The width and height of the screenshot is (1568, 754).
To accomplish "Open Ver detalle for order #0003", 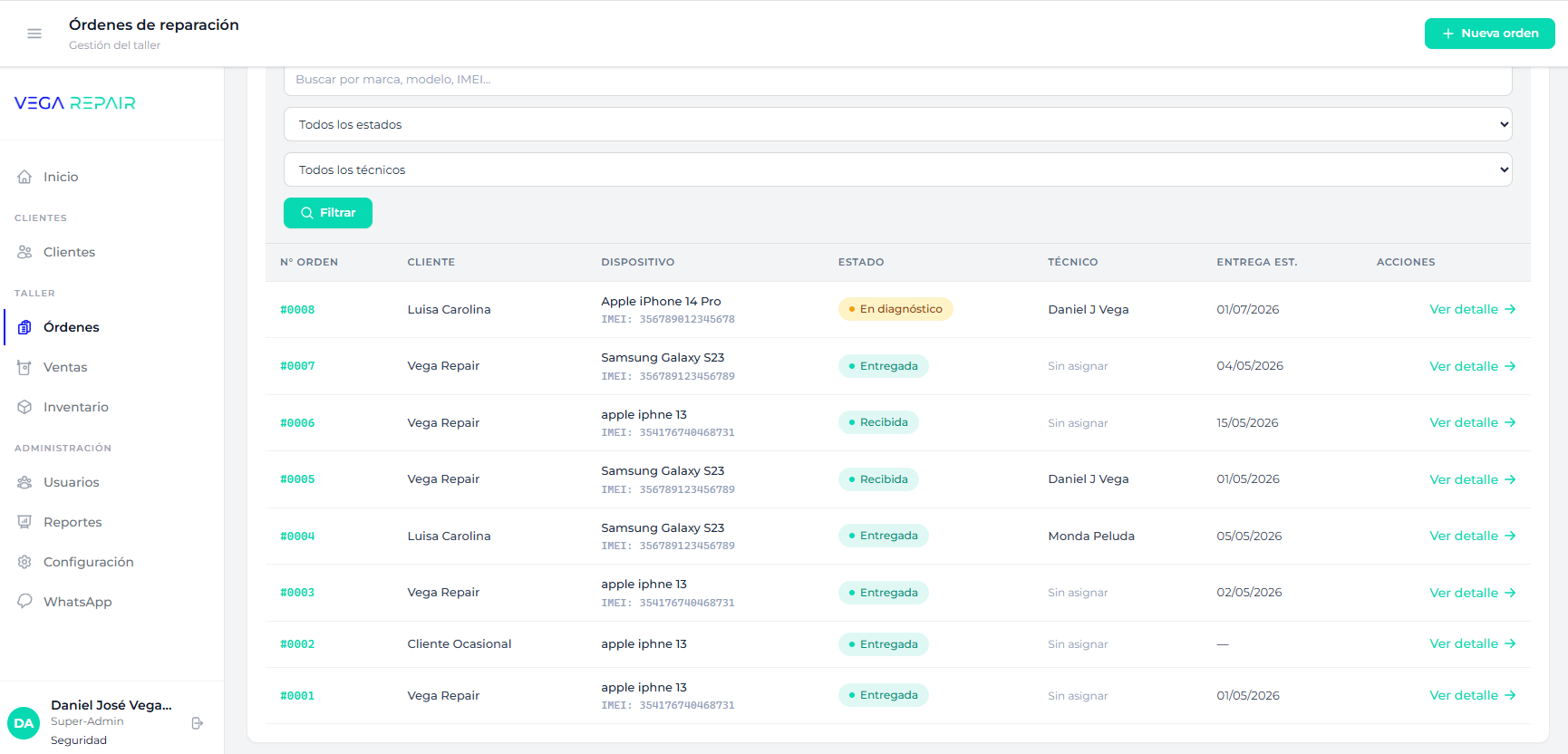I will coord(1472,593).
